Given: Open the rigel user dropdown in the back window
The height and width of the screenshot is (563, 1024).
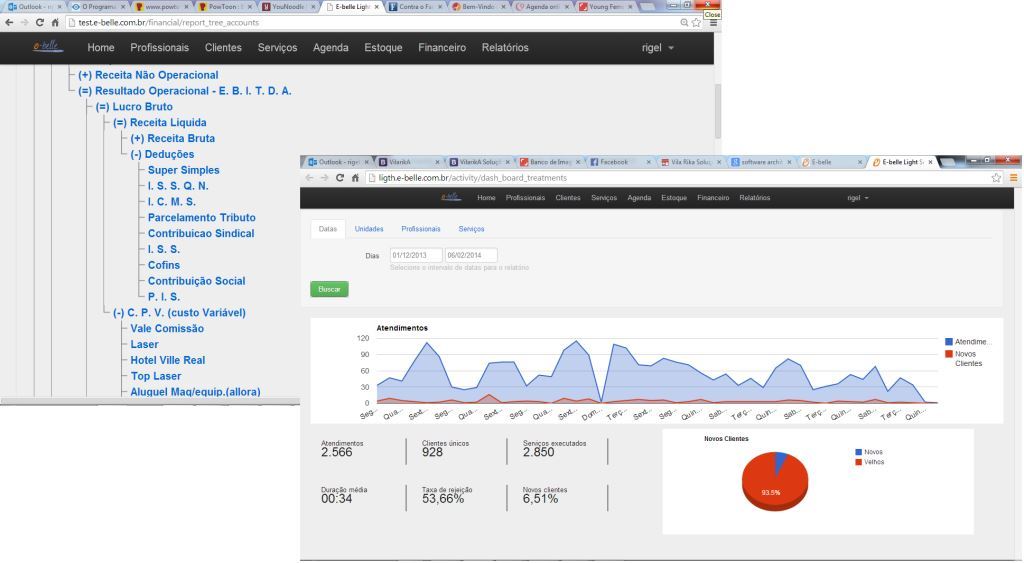Looking at the screenshot, I should [658, 48].
